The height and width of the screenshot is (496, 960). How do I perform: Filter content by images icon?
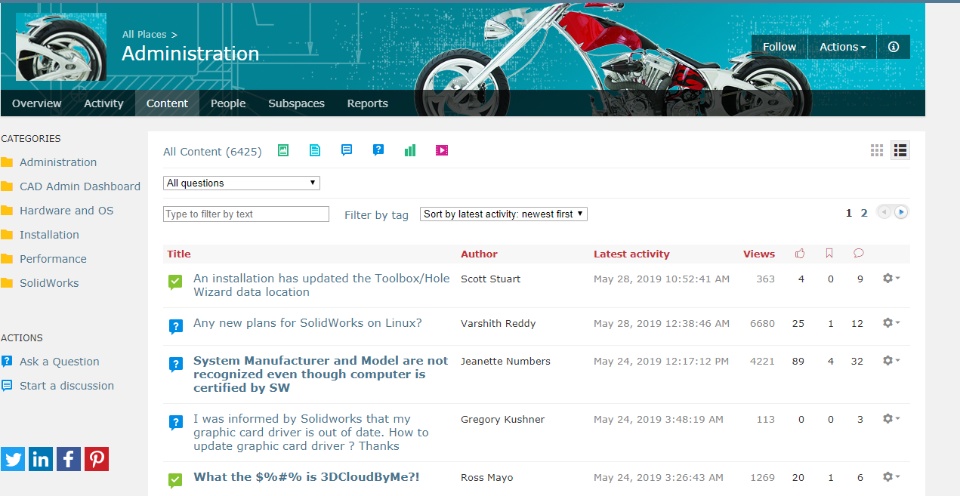click(x=283, y=150)
